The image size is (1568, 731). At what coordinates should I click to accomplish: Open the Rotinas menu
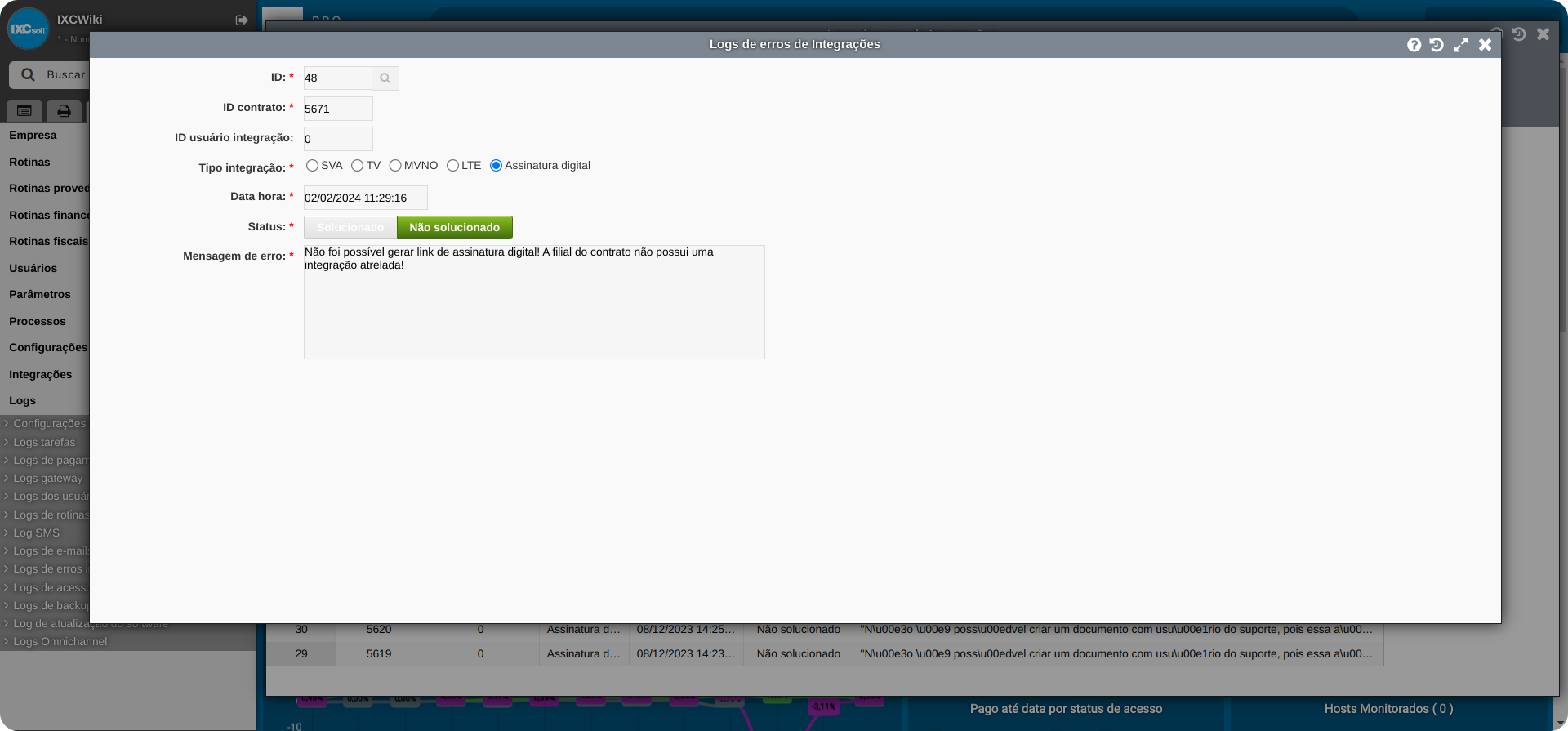point(29,163)
